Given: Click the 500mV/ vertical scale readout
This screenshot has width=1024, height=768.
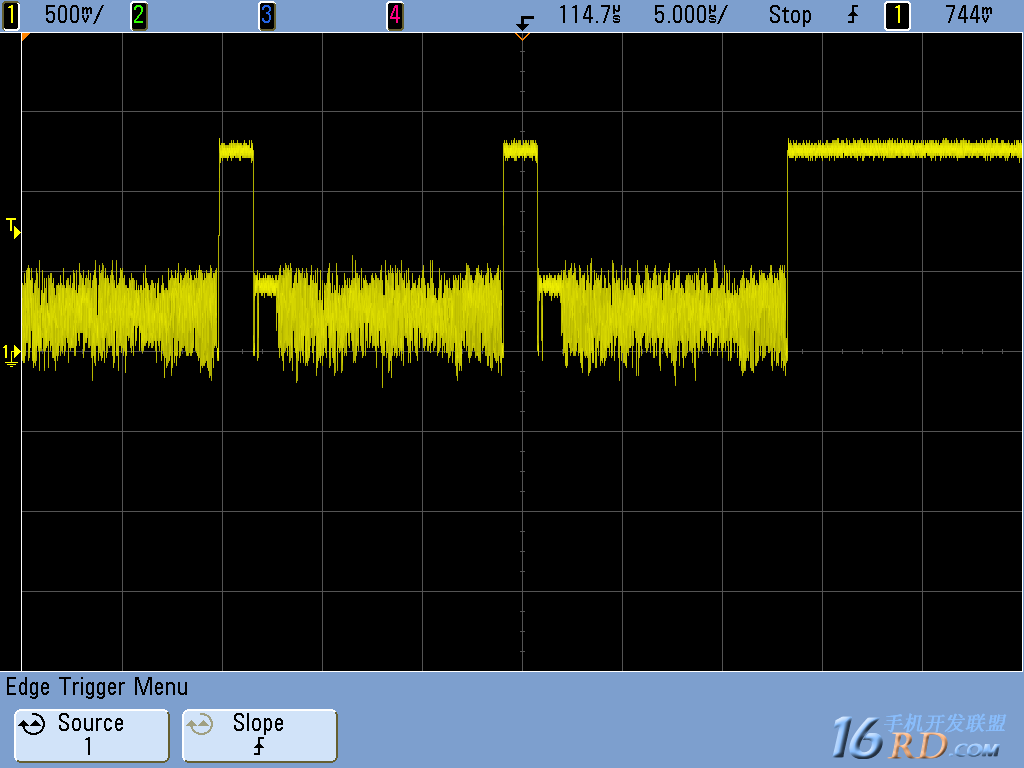Looking at the screenshot, I should (x=74, y=15).
